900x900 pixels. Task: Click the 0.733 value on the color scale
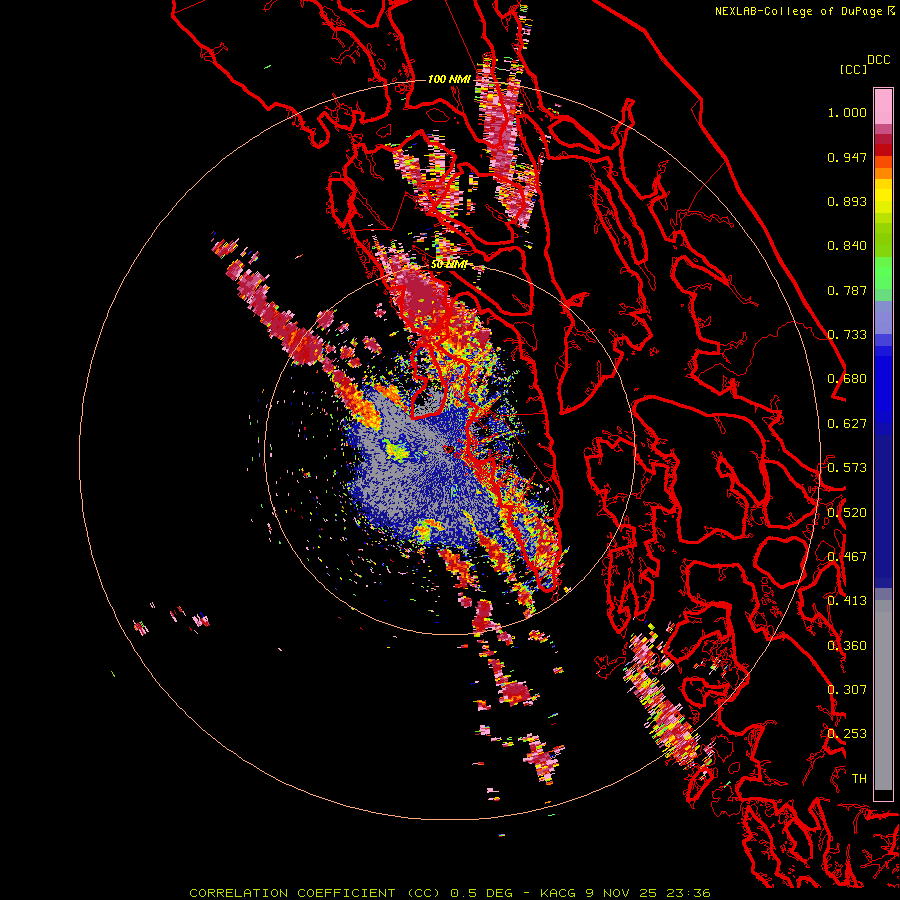pyautogui.click(x=847, y=335)
